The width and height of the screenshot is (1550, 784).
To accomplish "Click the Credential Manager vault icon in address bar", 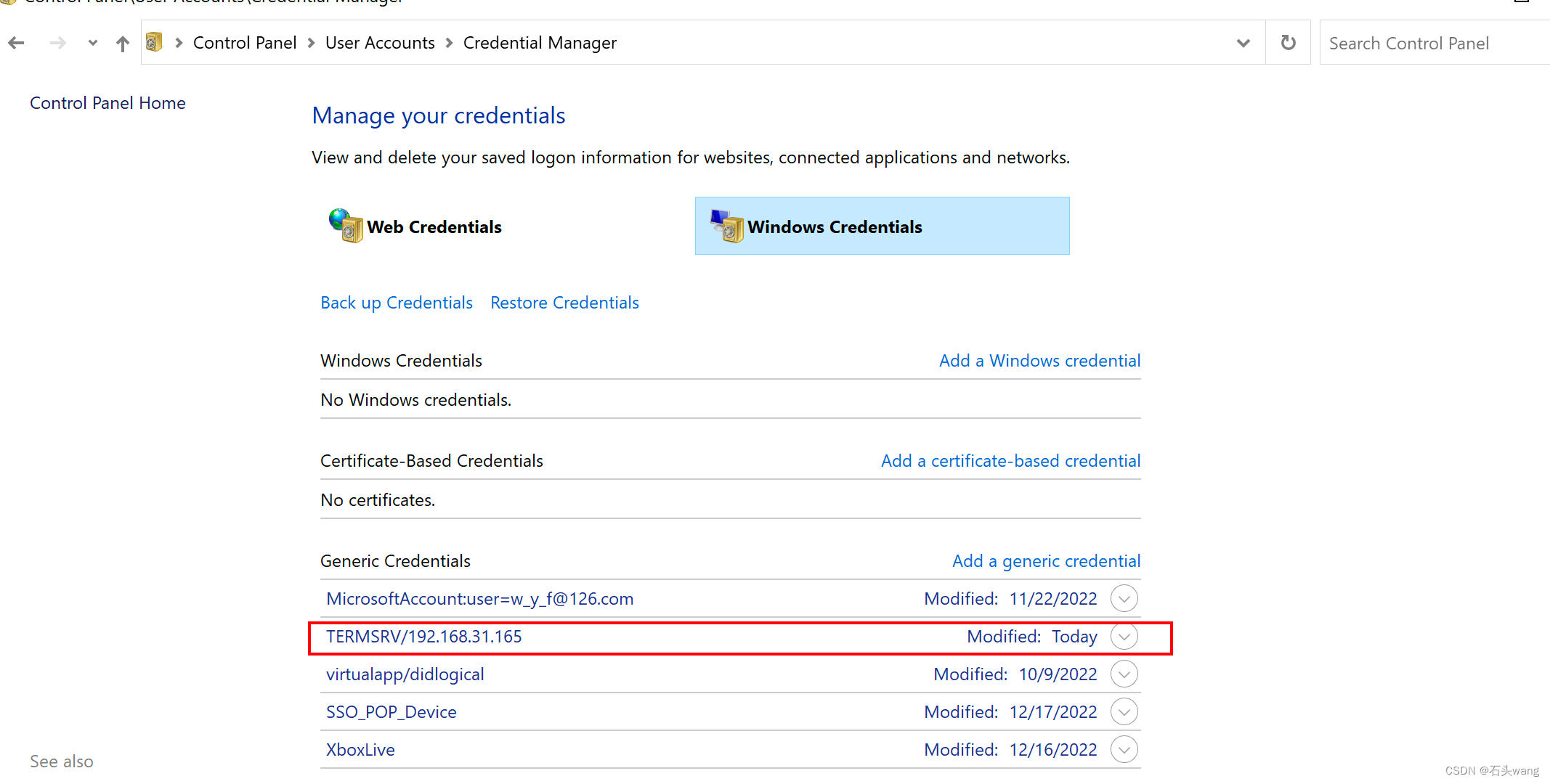I will coord(154,43).
